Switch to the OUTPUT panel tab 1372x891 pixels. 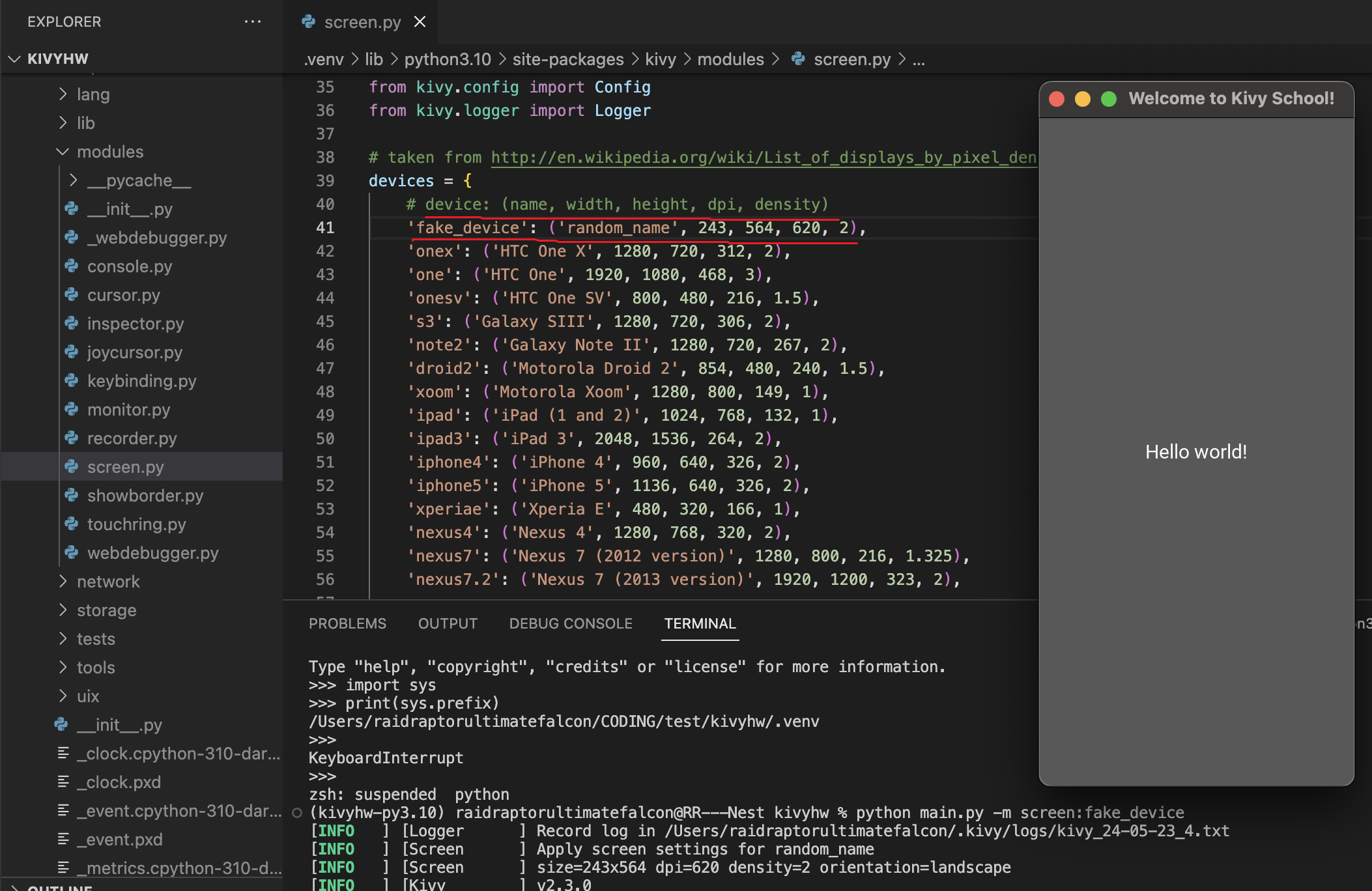click(x=448, y=623)
